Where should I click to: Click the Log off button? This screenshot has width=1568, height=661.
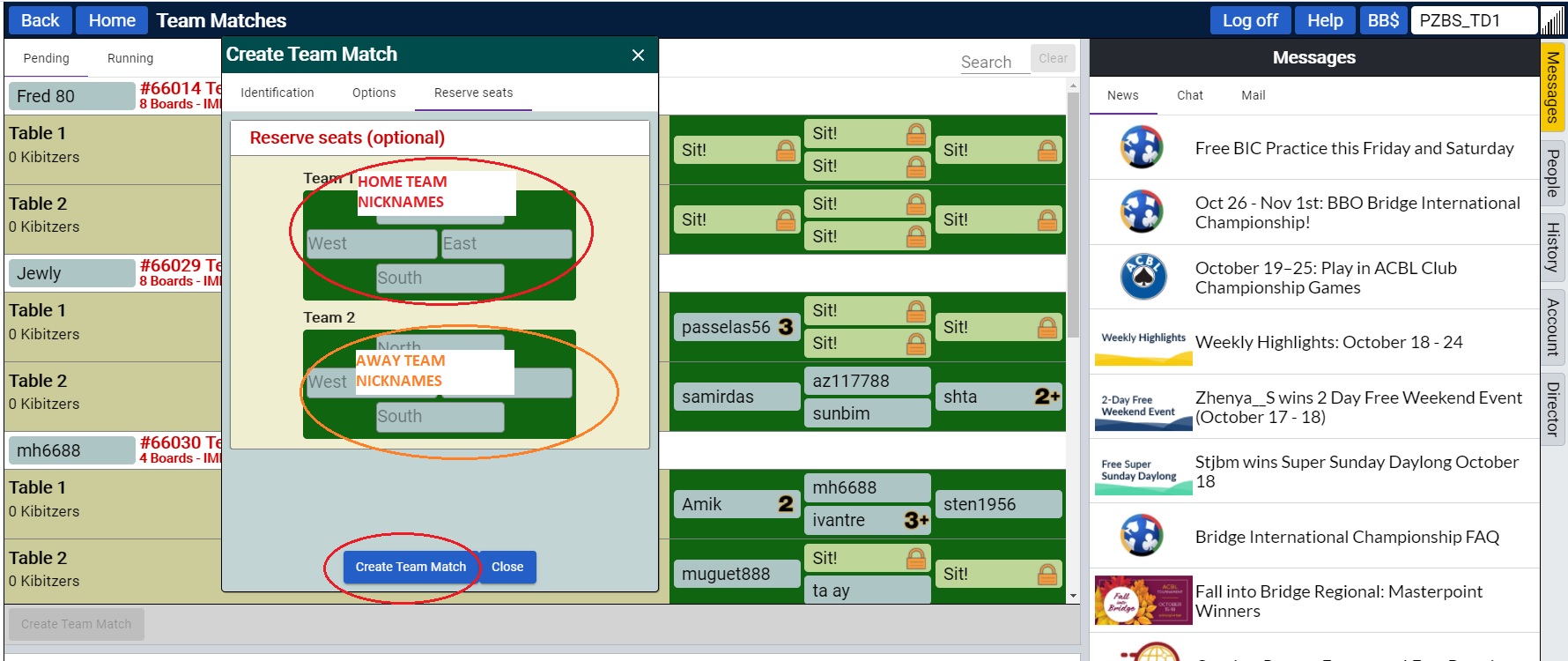click(1249, 20)
